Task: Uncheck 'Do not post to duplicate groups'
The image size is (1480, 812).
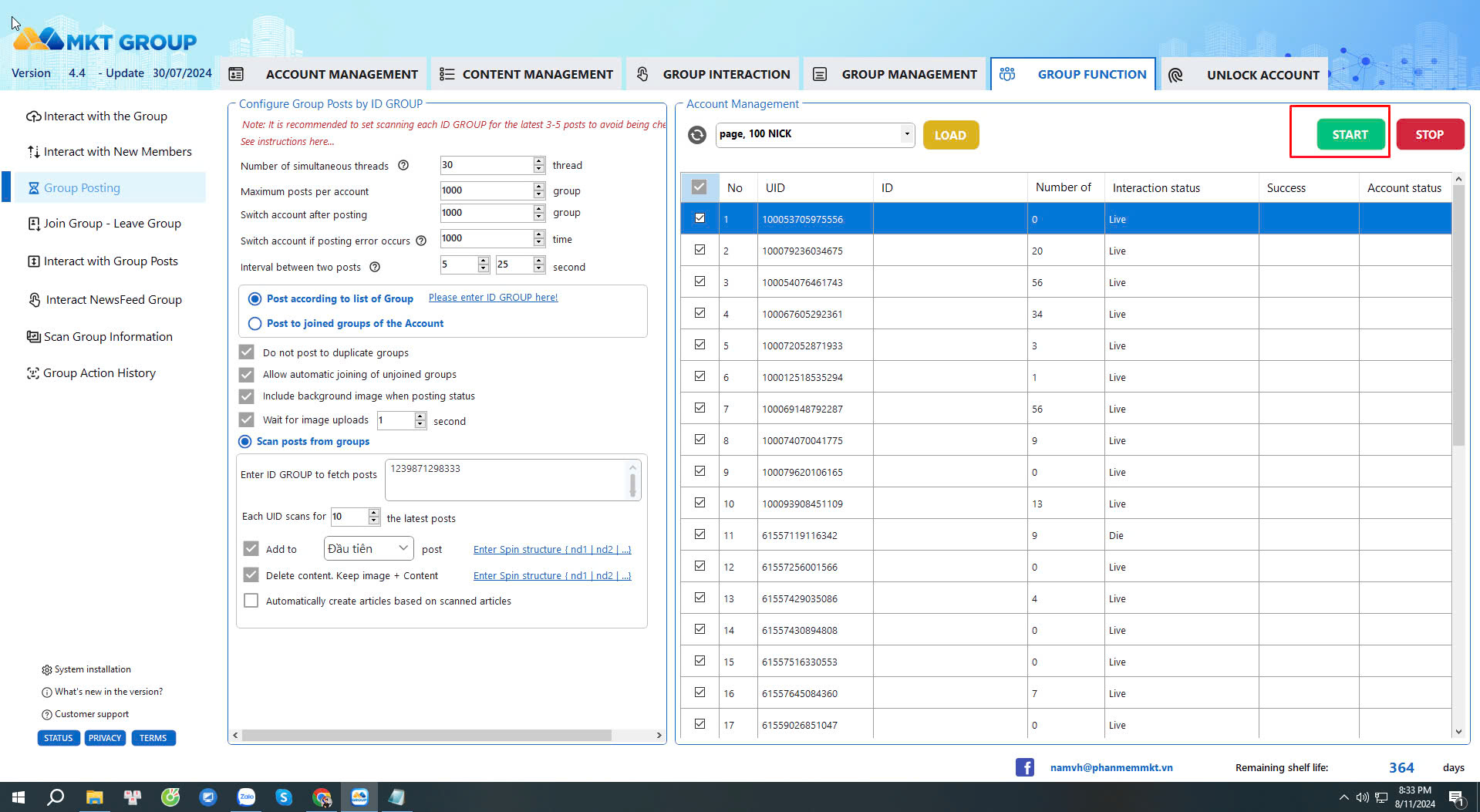Action: click(x=247, y=352)
